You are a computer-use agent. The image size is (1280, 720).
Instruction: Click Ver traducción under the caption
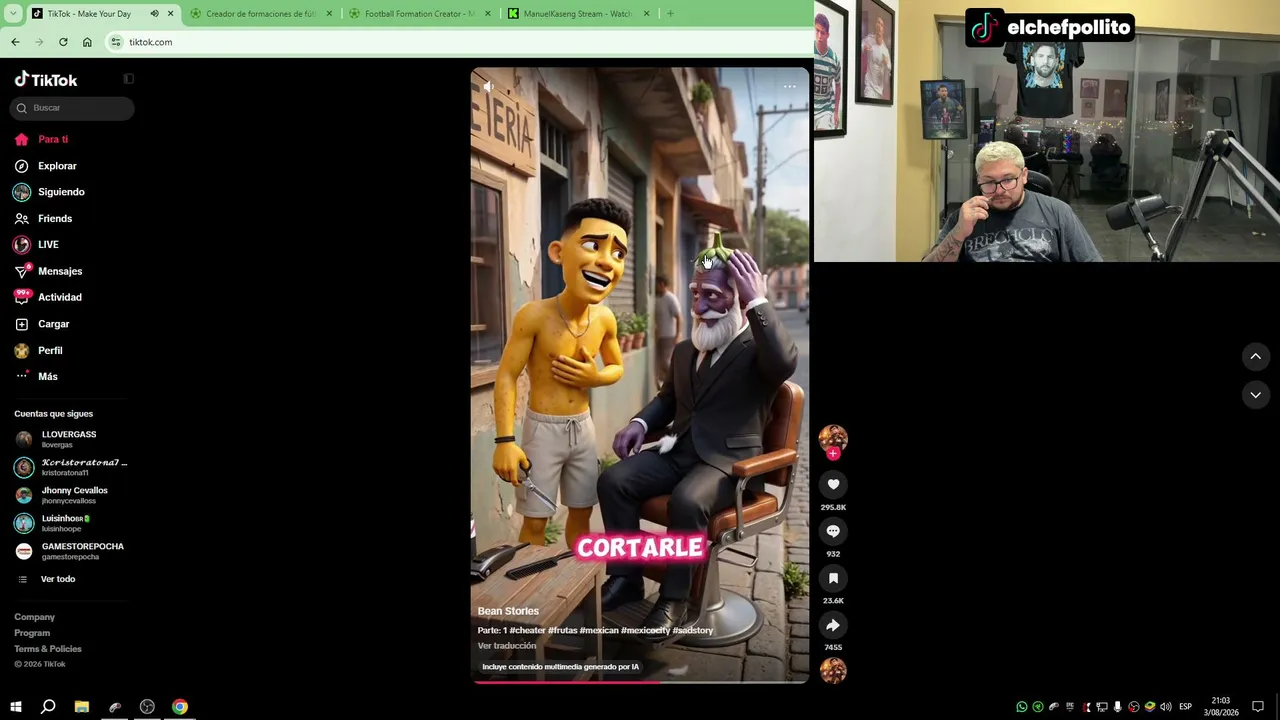pos(507,646)
